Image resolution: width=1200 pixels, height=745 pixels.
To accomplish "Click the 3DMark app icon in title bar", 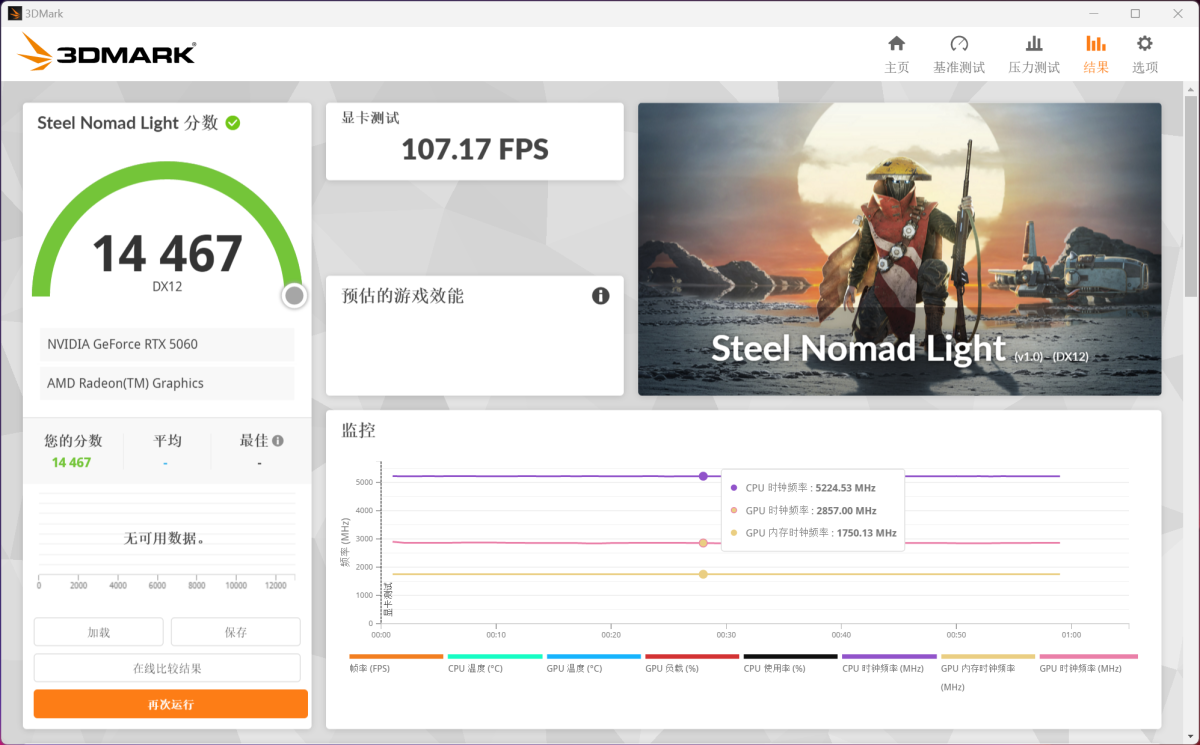I will [x=15, y=13].
